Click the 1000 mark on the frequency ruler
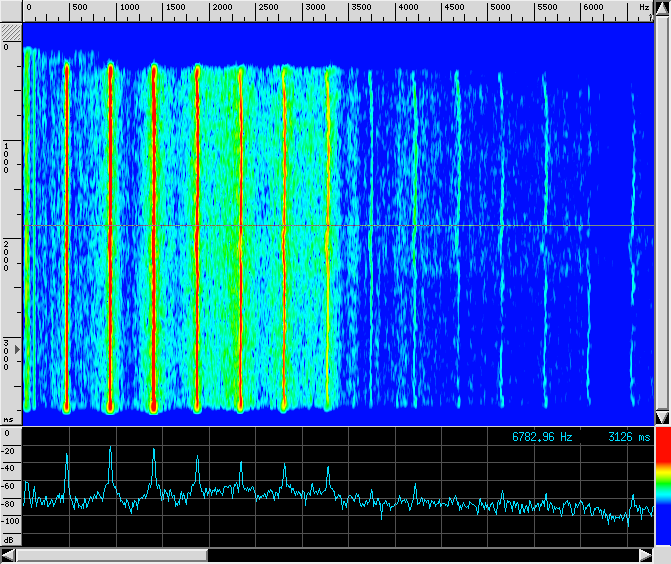 [130, 8]
